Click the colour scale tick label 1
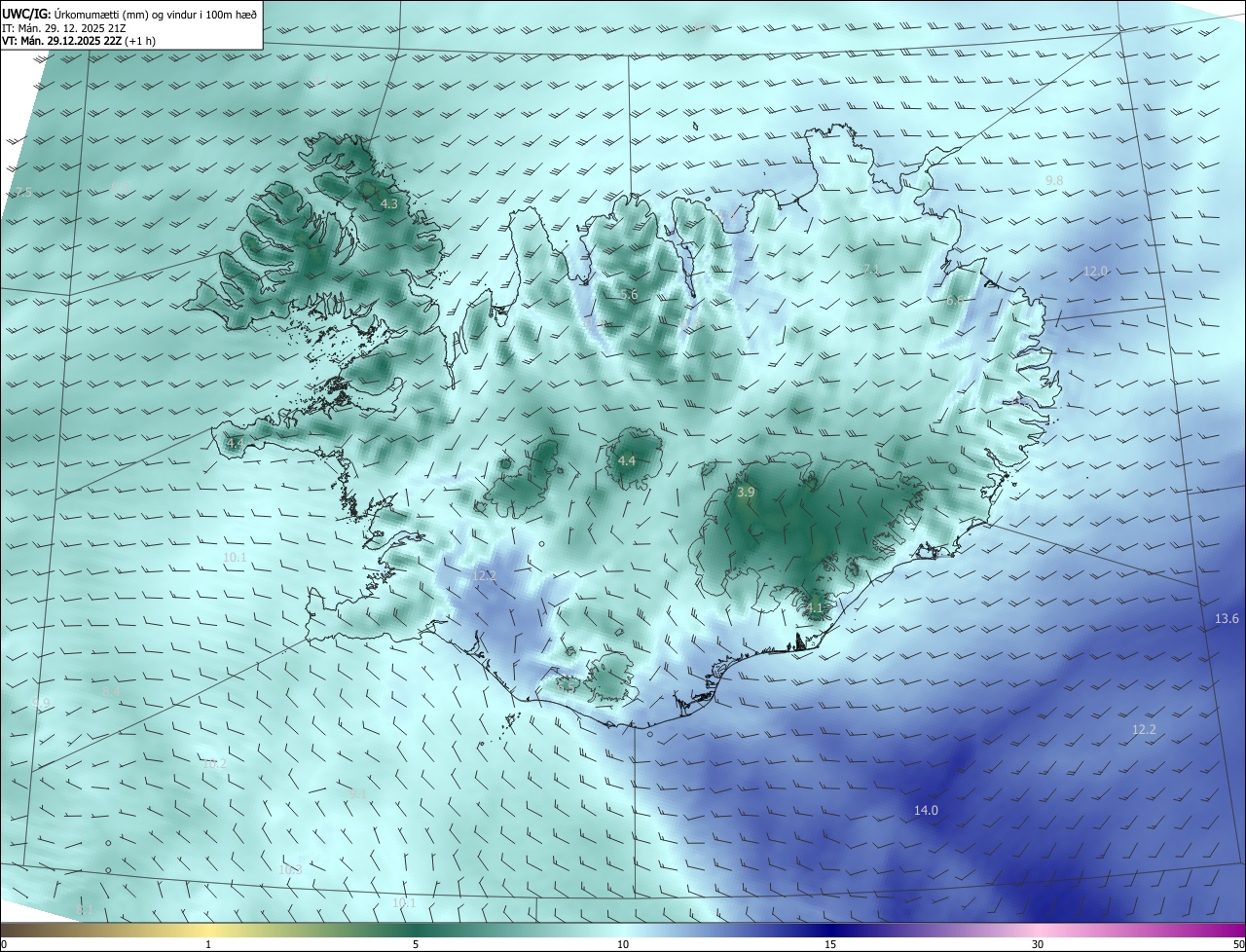Viewport: 1246px width, 952px height. click(x=208, y=944)
